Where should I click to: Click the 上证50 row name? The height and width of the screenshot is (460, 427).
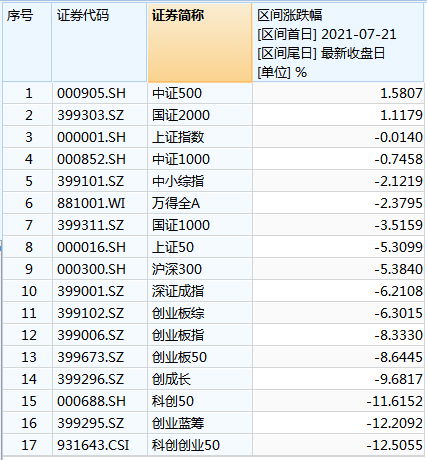(x=200, y=247)
